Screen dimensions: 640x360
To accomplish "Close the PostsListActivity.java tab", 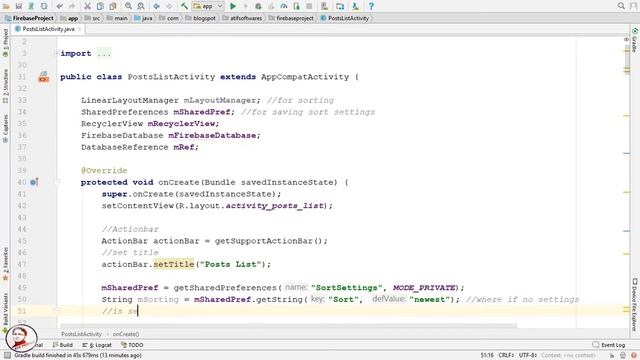I will pos(79,29).
